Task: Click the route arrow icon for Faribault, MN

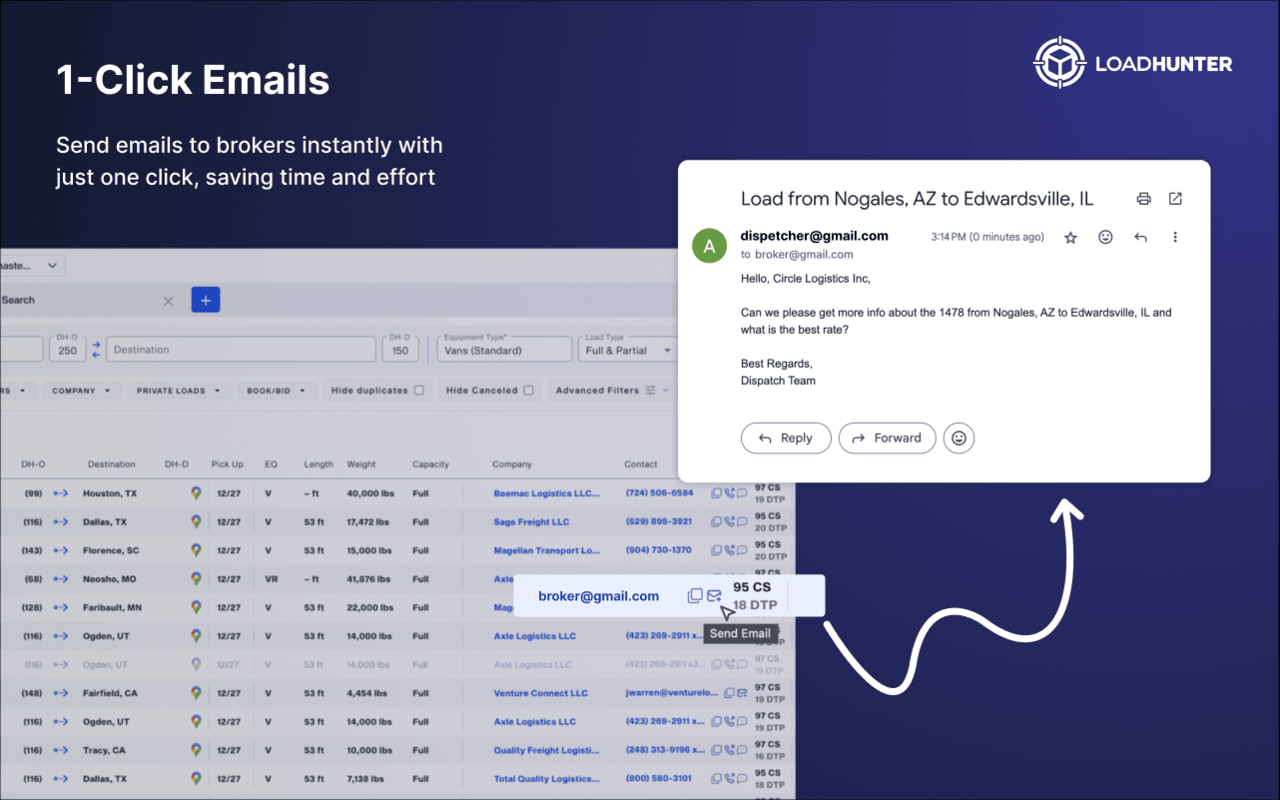Action: point(61,607)
